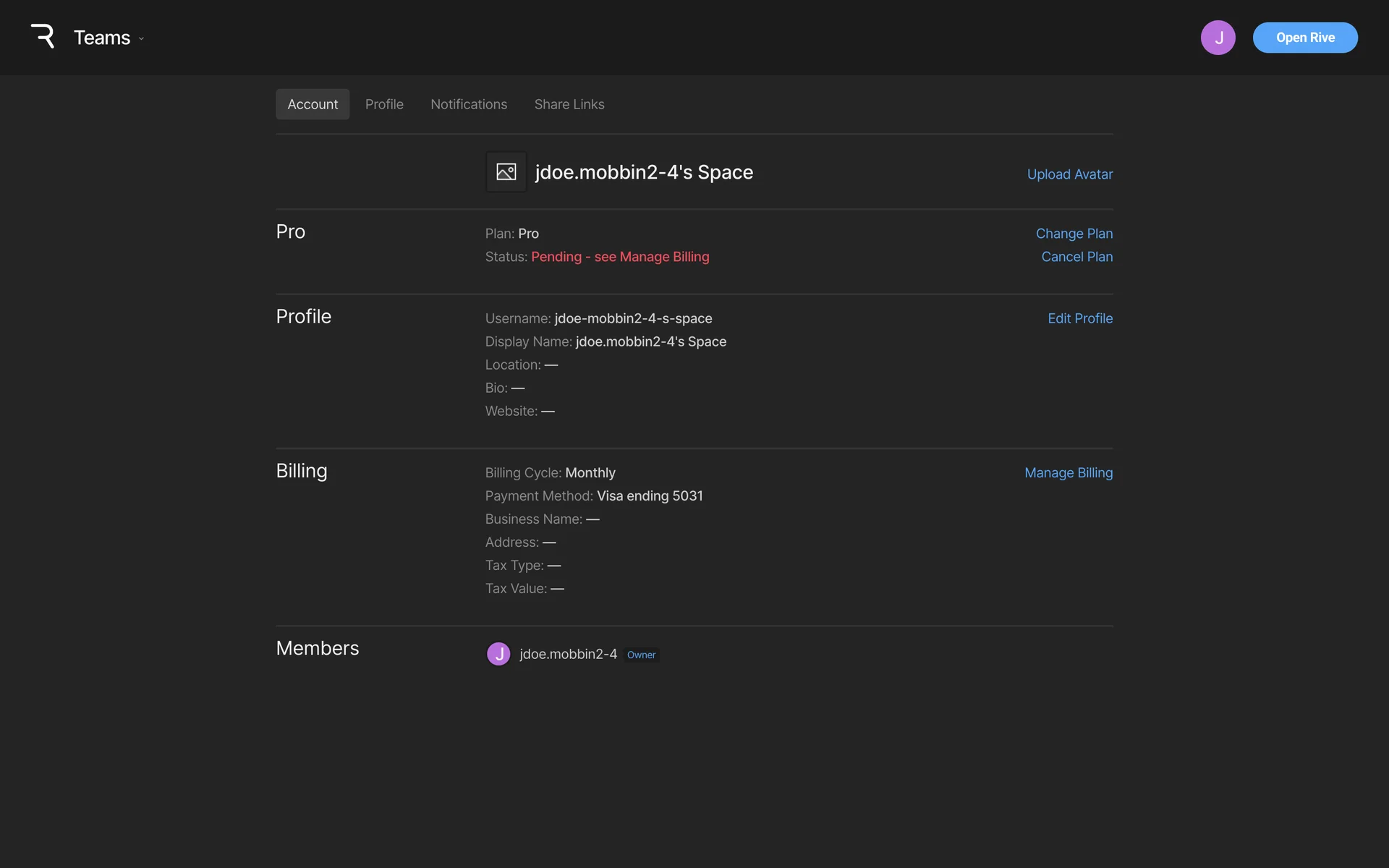The width and height of the screenshot is (1389, 868).
Task: Open the Teams workspace switcher
Action: 102,38
